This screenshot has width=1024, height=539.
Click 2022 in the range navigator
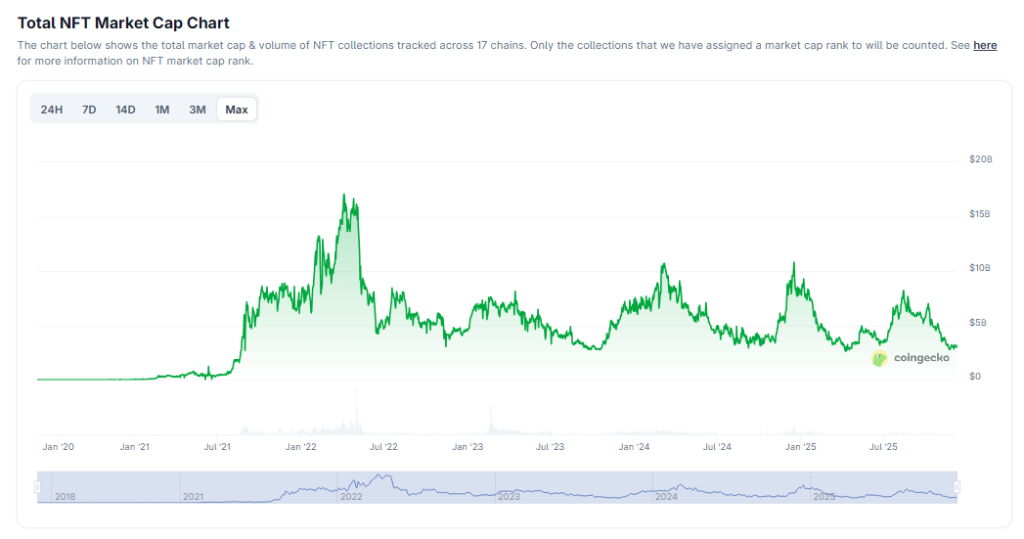point(351,496)
